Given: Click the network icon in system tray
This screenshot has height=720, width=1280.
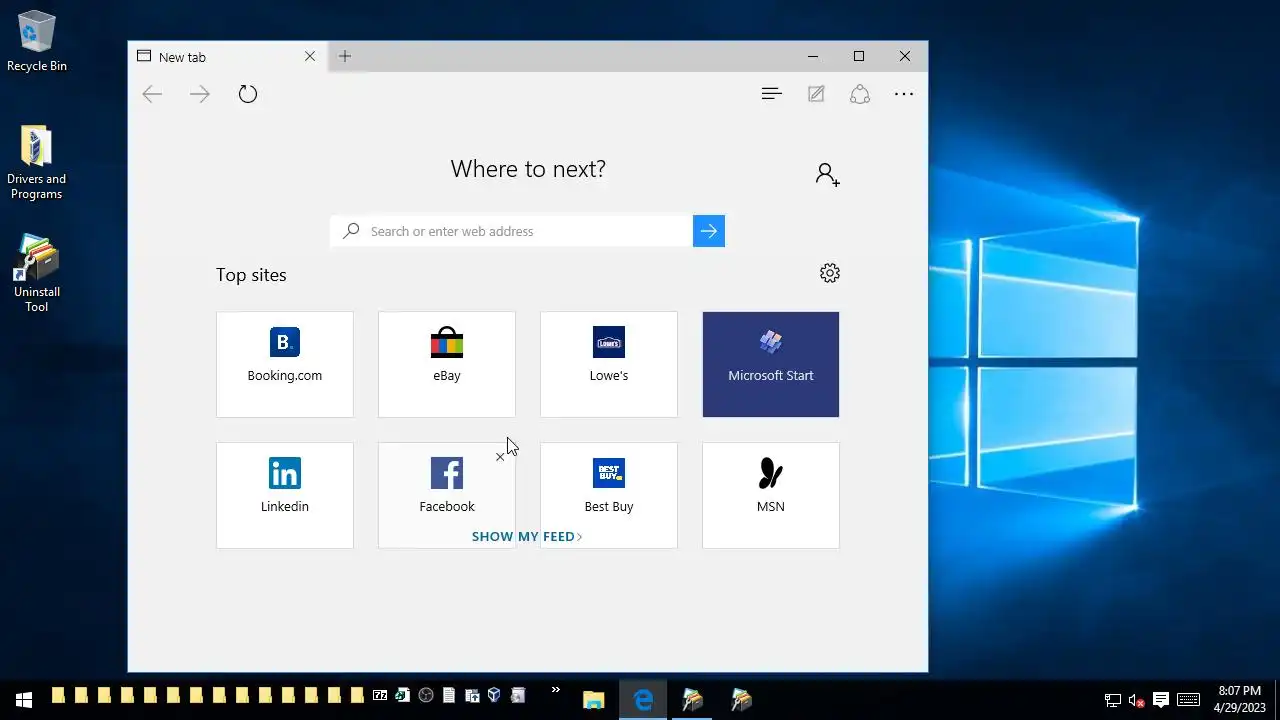Looking at the screenshot, I should tap(1112, 700).
